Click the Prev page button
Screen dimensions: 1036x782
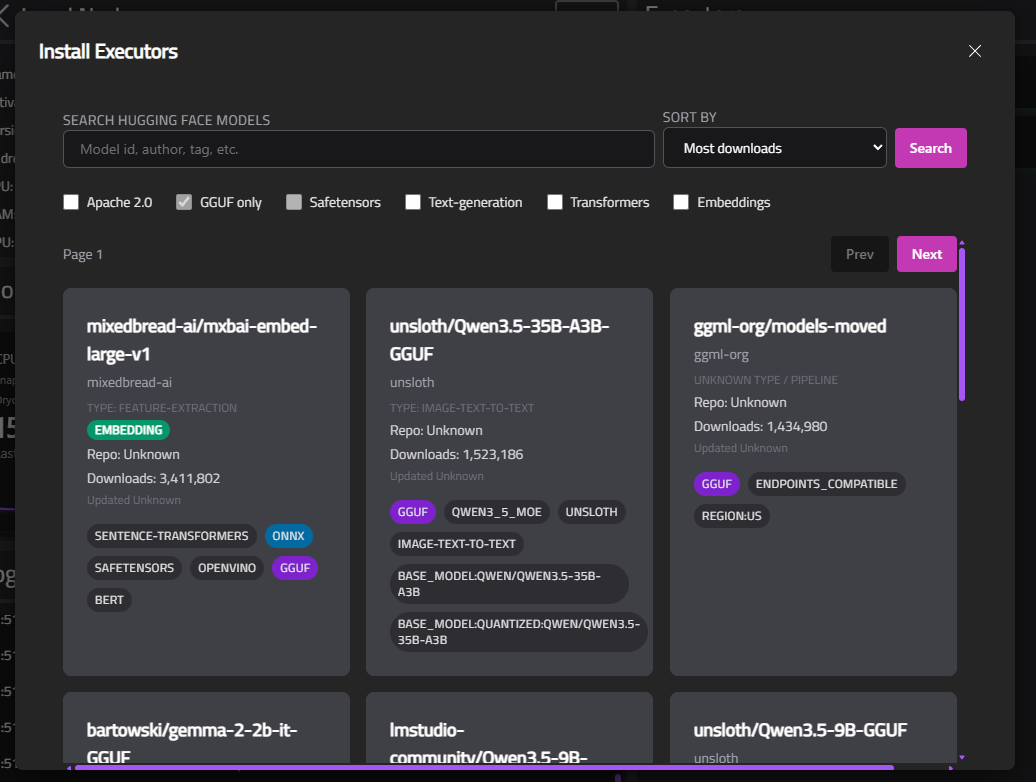[x=859, y=254]
